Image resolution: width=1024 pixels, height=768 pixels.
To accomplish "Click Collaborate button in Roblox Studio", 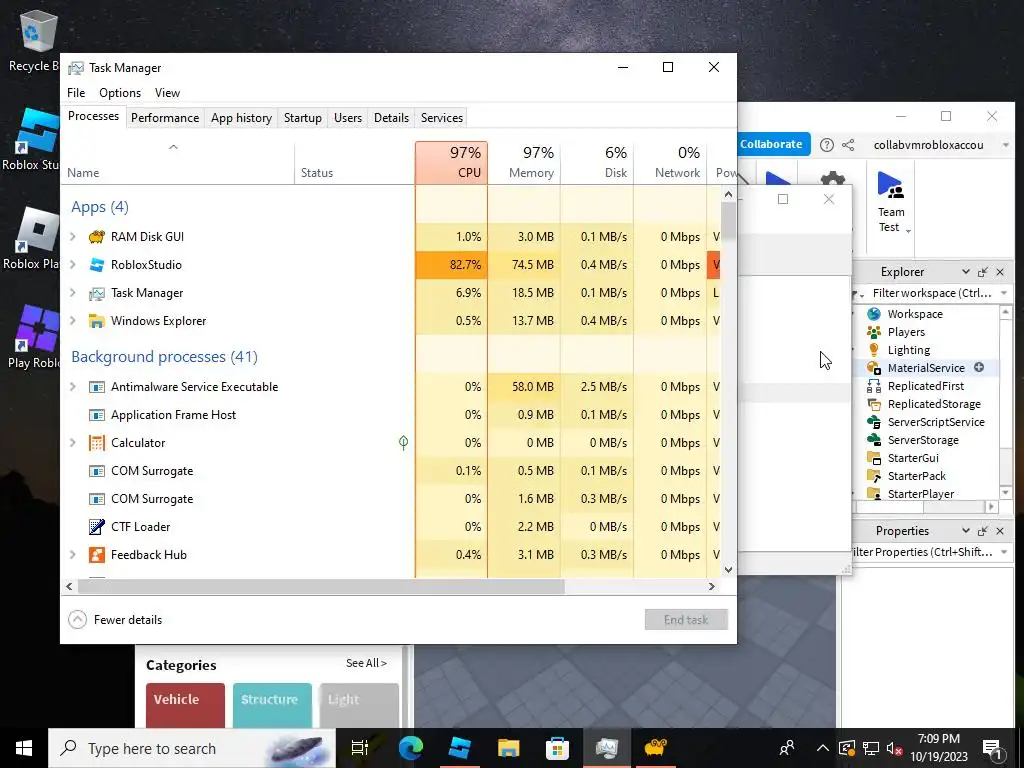I will click(x=771, y=144).
